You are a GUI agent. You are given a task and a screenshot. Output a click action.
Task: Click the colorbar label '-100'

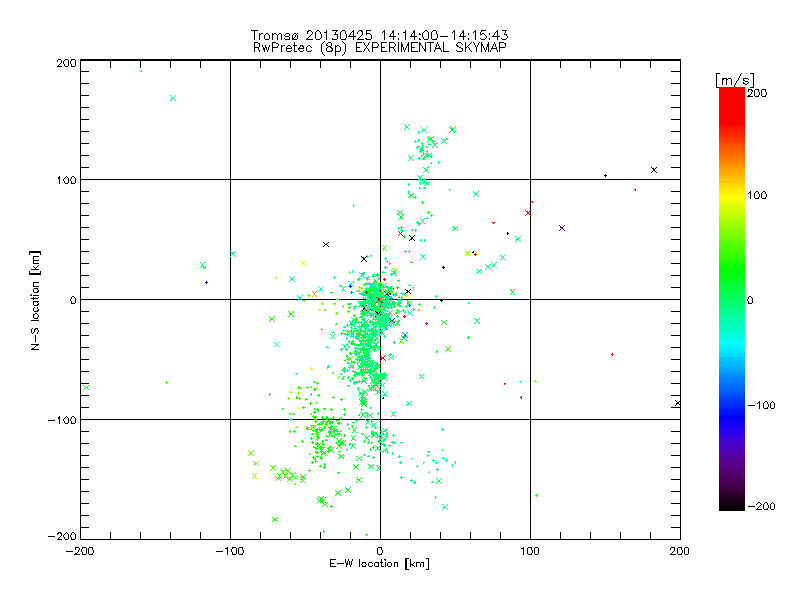pos(761,405)
